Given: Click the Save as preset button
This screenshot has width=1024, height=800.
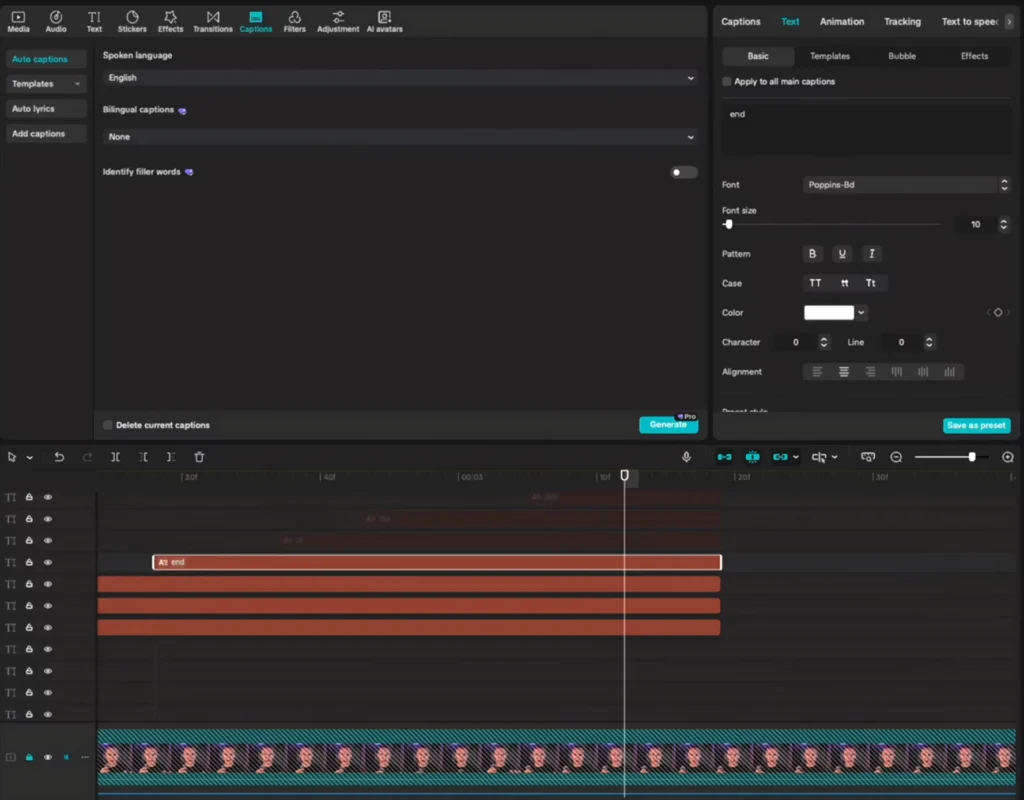Looking at the screenshot, I should point(976,425).
